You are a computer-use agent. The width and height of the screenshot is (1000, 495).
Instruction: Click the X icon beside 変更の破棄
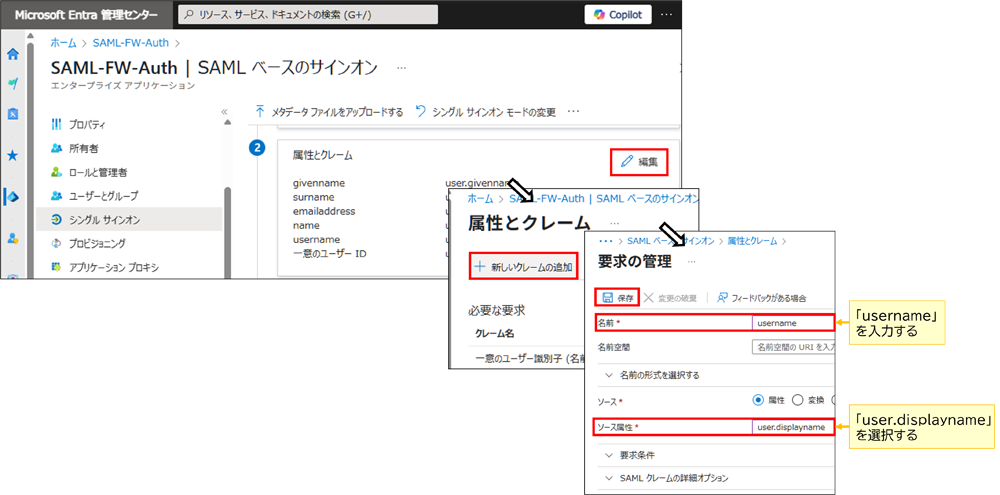click(649, 298)
